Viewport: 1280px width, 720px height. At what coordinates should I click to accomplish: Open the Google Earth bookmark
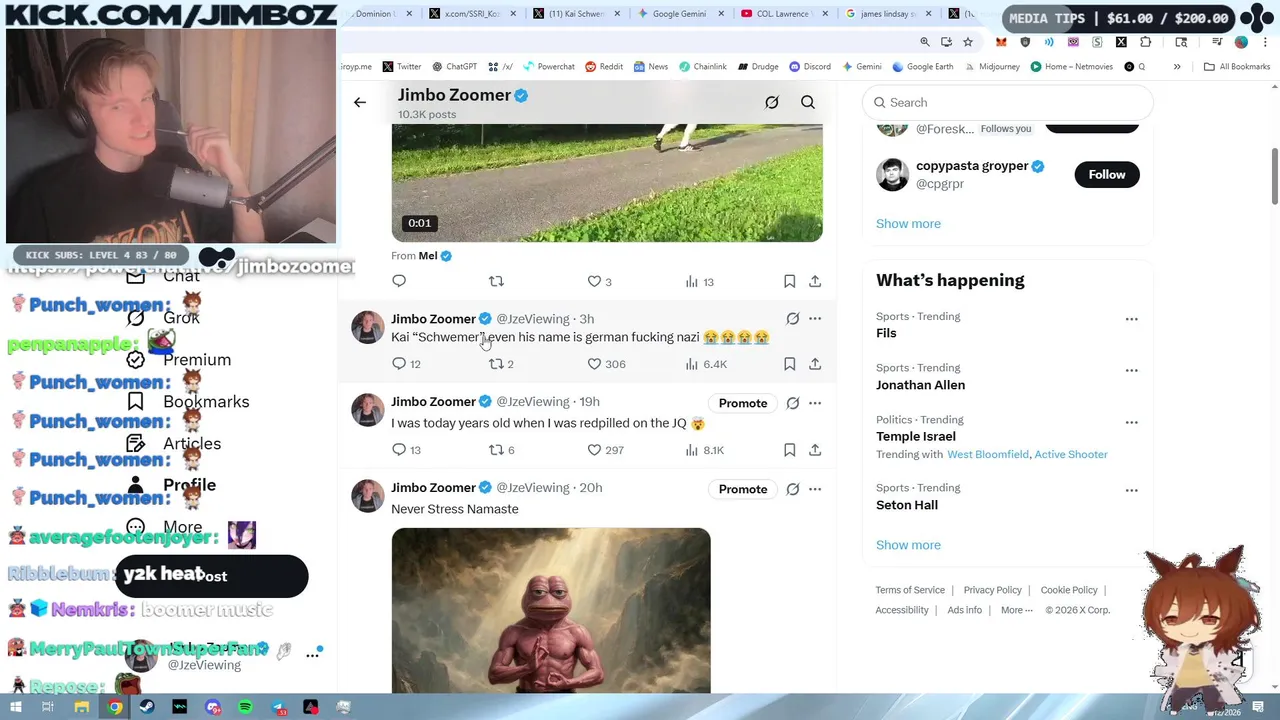coord(922,67)
